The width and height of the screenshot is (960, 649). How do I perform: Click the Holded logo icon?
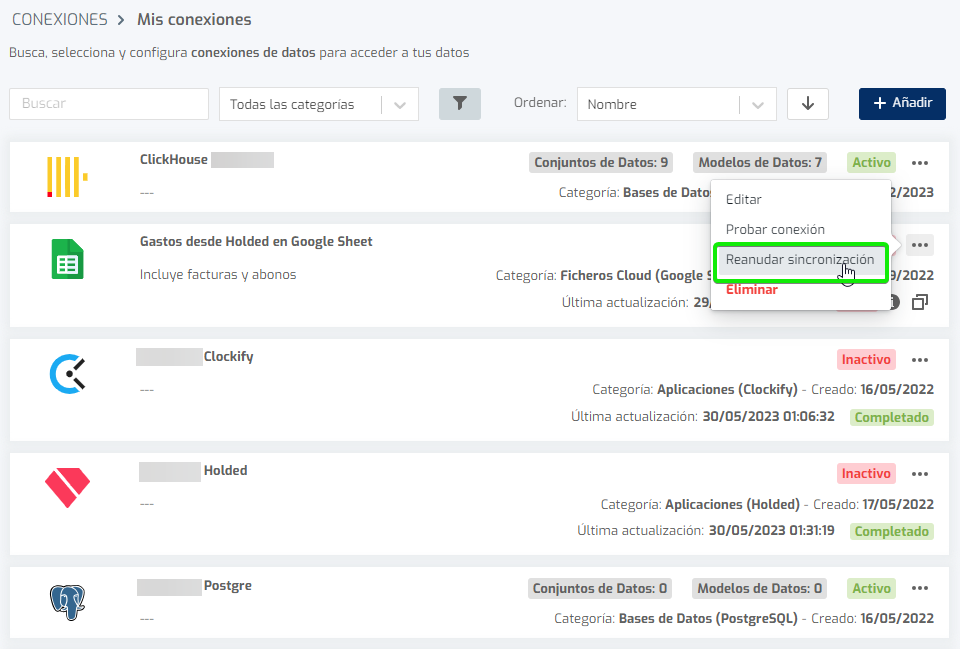tap(67, 487)
